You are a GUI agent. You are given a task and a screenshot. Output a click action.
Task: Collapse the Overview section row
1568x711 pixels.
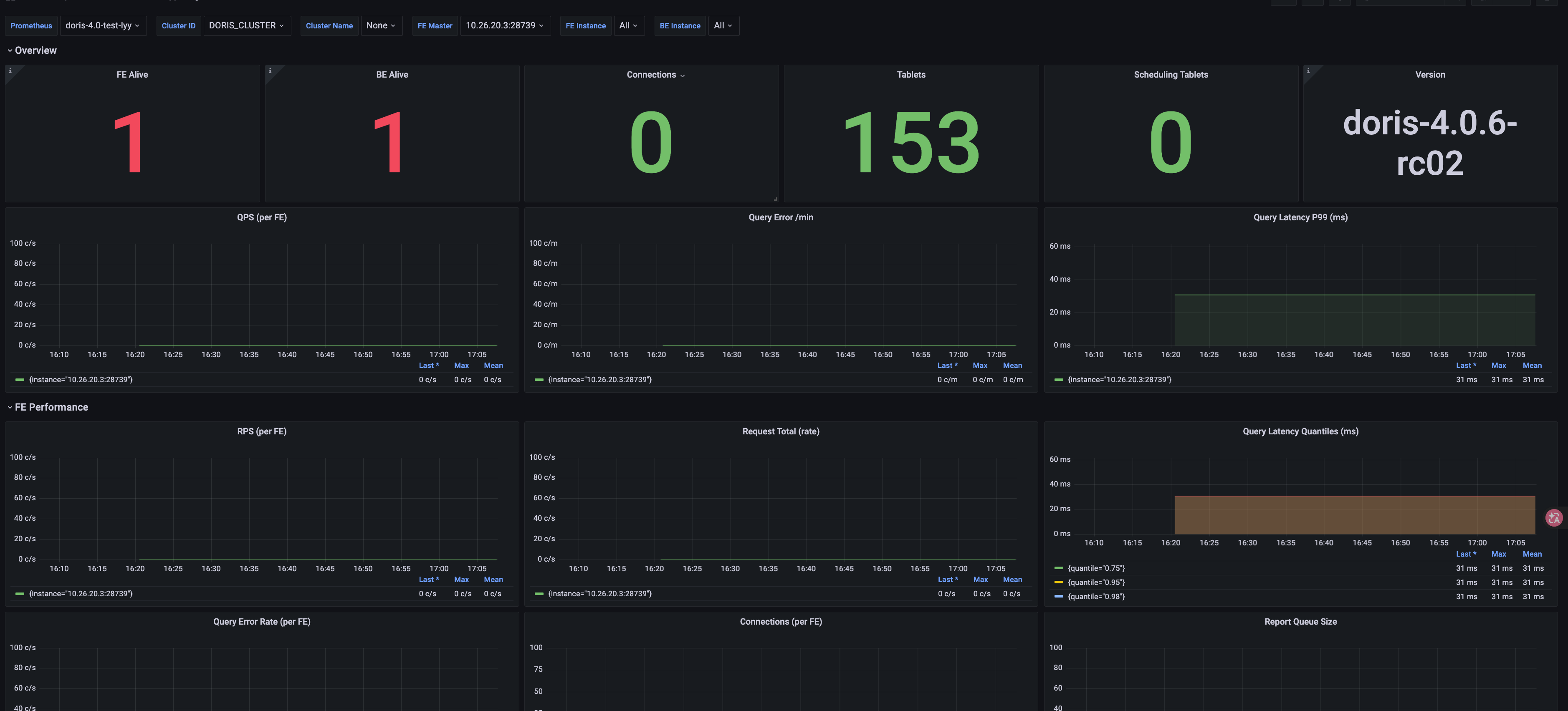pos(32,50)
